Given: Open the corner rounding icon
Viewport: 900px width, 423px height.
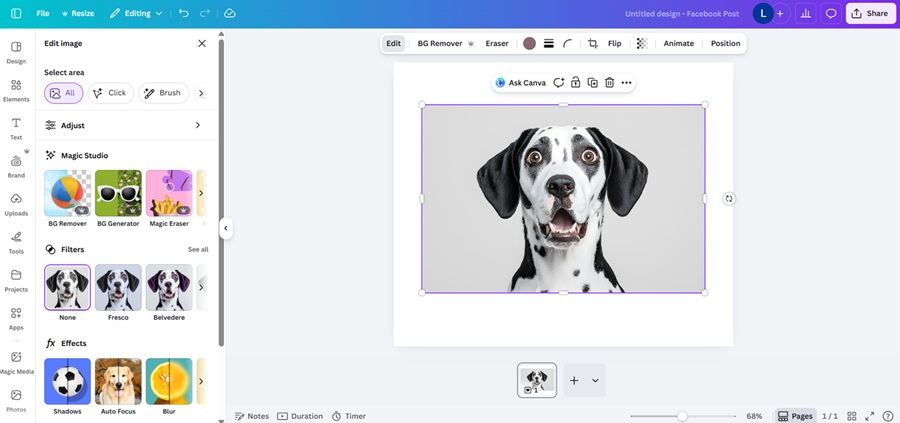Looking at the screenshot, I should click(x=567, y=44).
